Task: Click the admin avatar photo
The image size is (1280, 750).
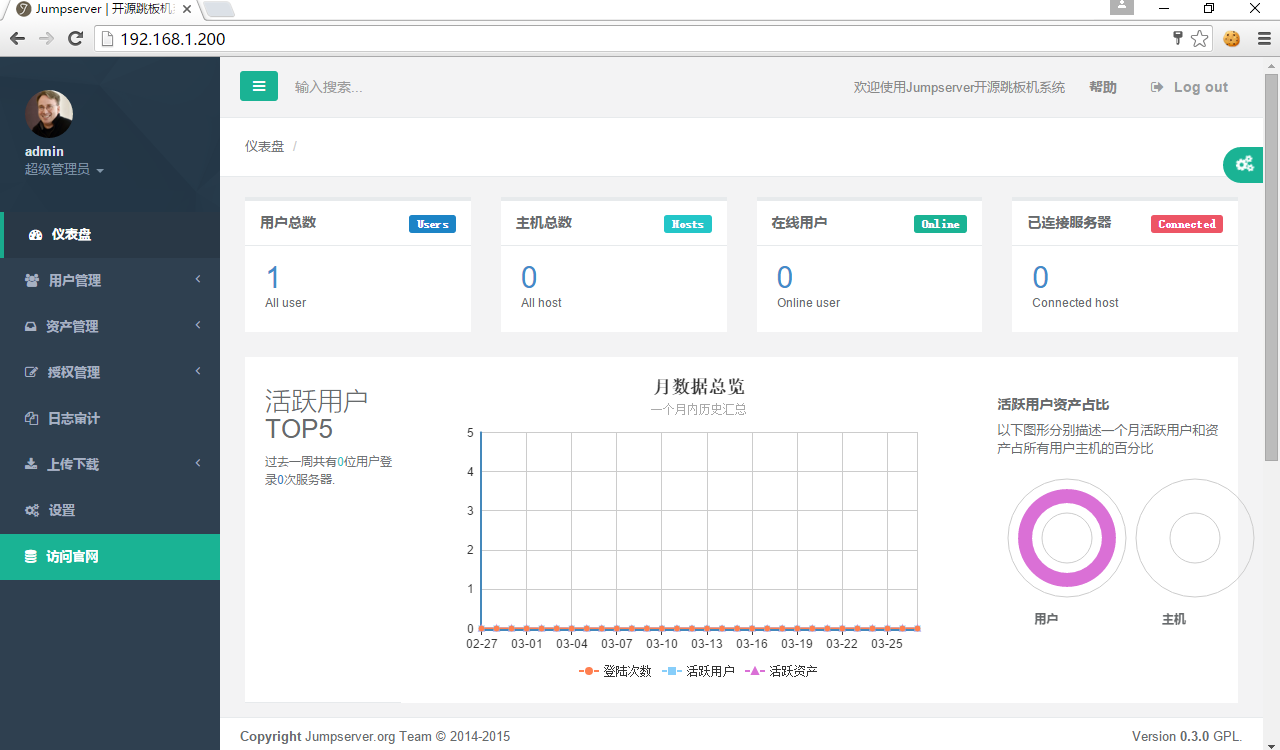Action: (49, 114)
